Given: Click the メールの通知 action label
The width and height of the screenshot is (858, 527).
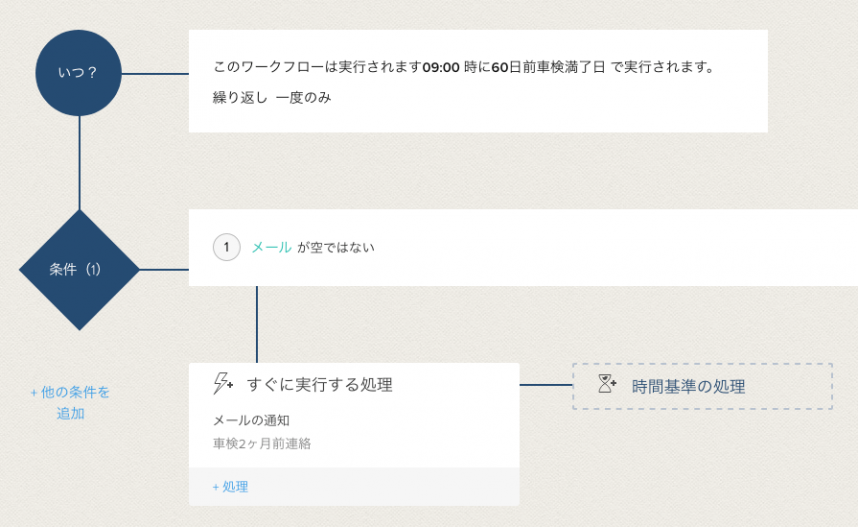Looking at the screenshot, I should [x=251, y=421].
